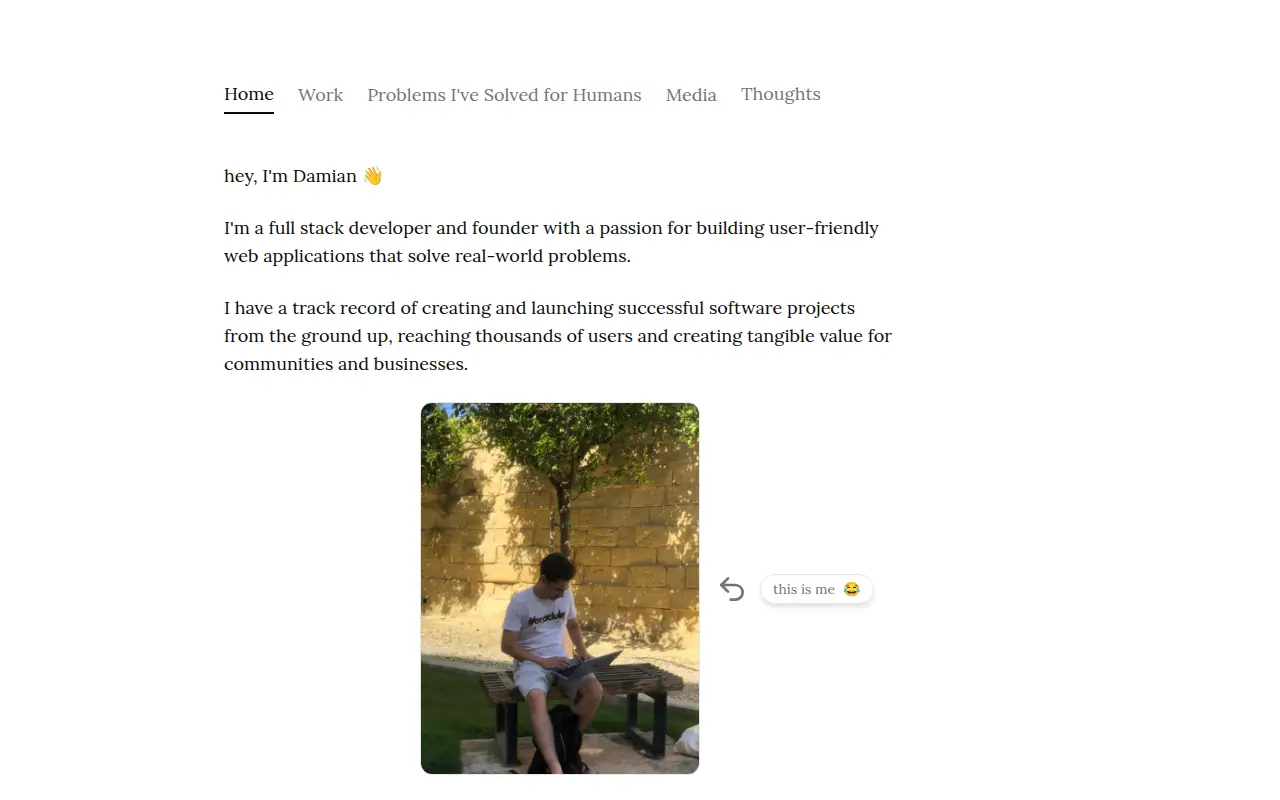Click the 'hey, I'm Damian' greeting text
This screenshot has height=800, width=1280.
pyautogui.click(x=290, y=176)
